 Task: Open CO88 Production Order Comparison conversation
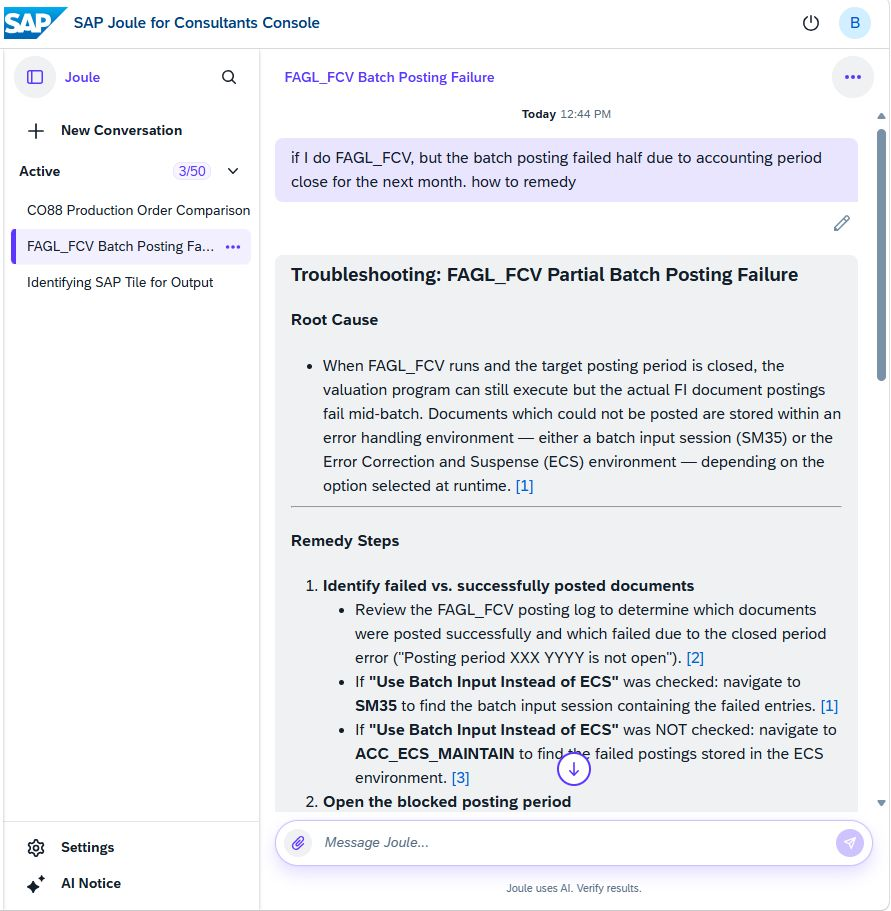click(138, 210)
